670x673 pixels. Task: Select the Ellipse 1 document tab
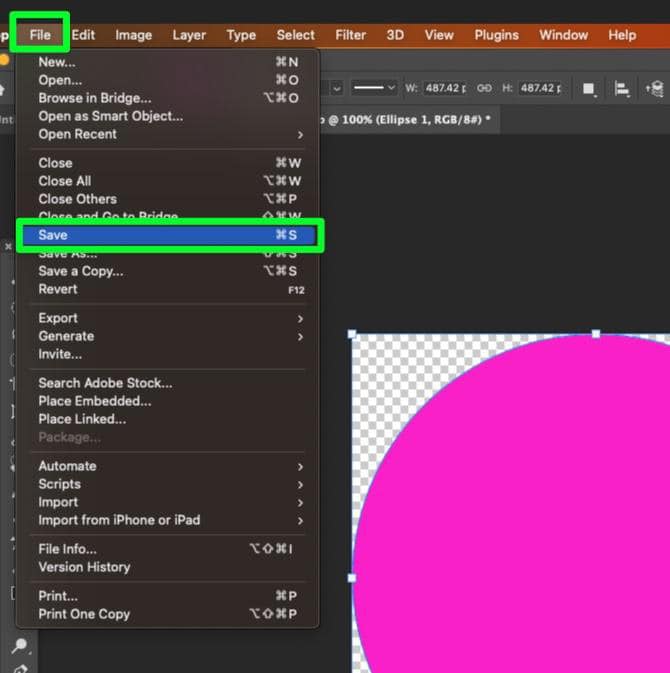click(410, 120)
